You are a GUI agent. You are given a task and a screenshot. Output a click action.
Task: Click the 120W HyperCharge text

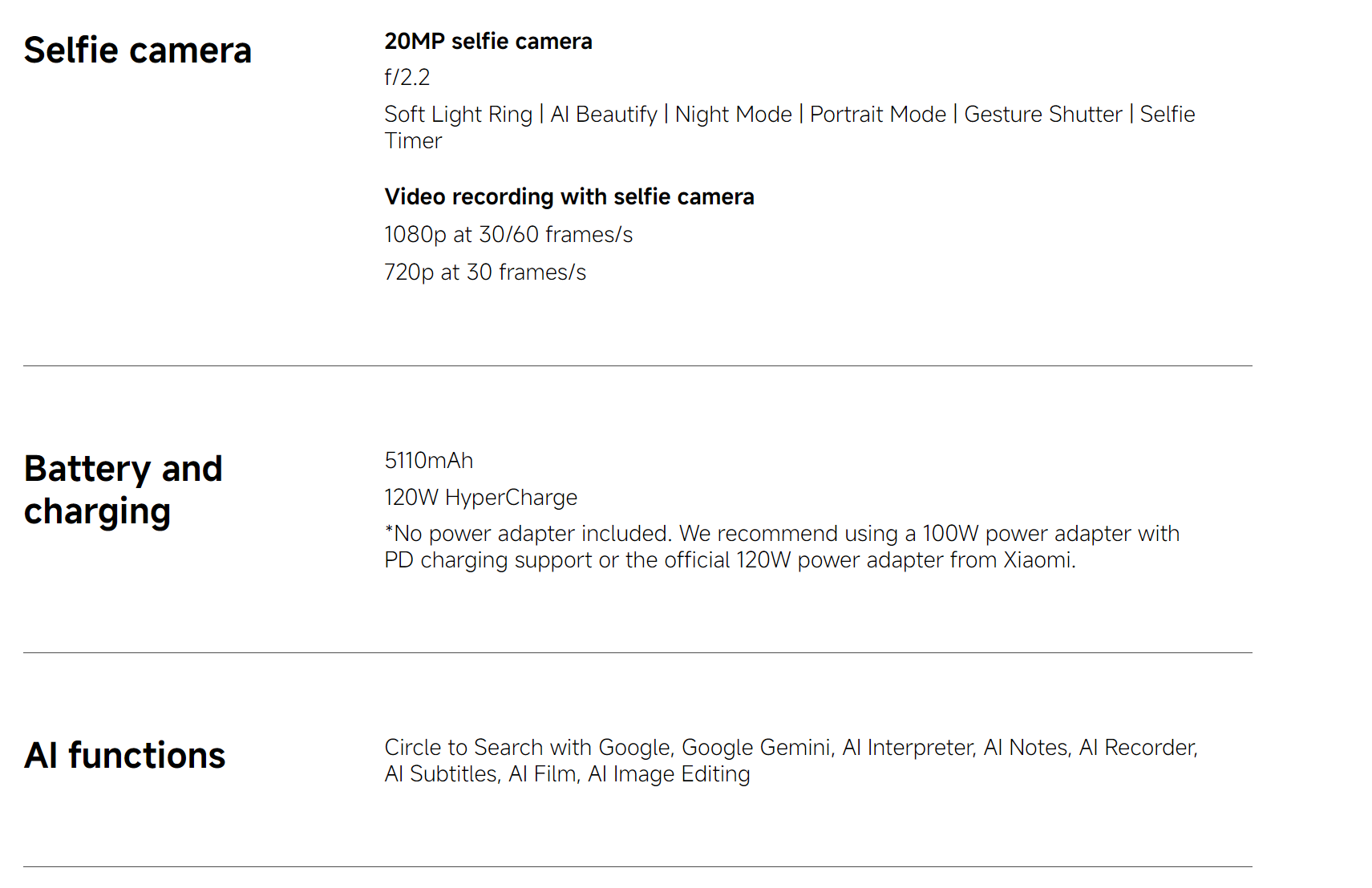[x=480, y=498]
